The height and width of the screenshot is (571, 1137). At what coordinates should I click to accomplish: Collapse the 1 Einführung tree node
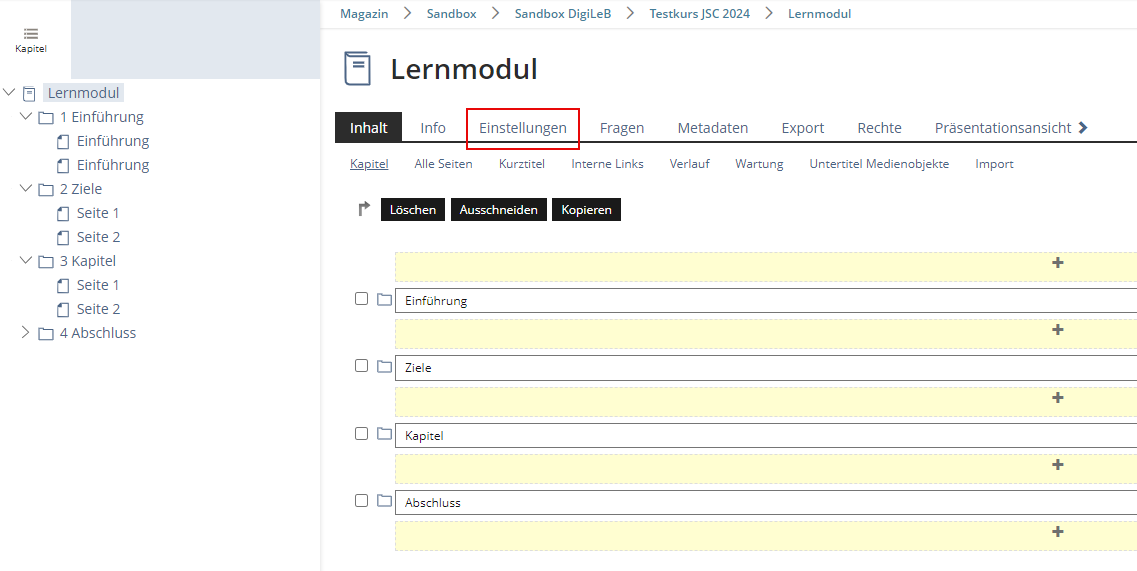click(x=26, y=117)
